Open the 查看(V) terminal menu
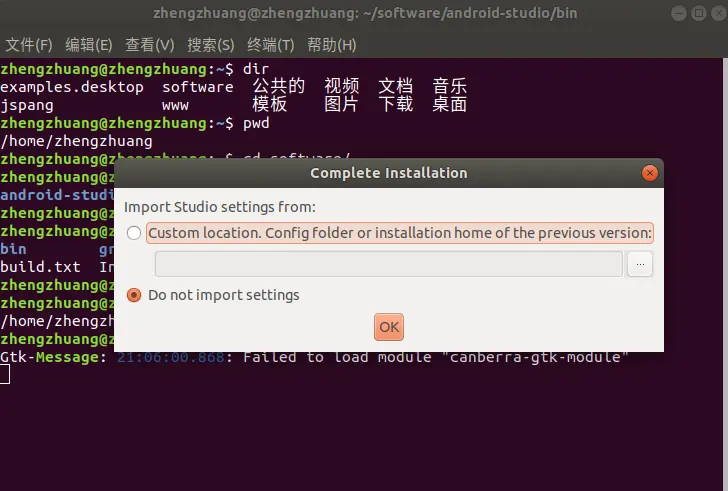Screen dimensions: 728x491 point(150,45)
